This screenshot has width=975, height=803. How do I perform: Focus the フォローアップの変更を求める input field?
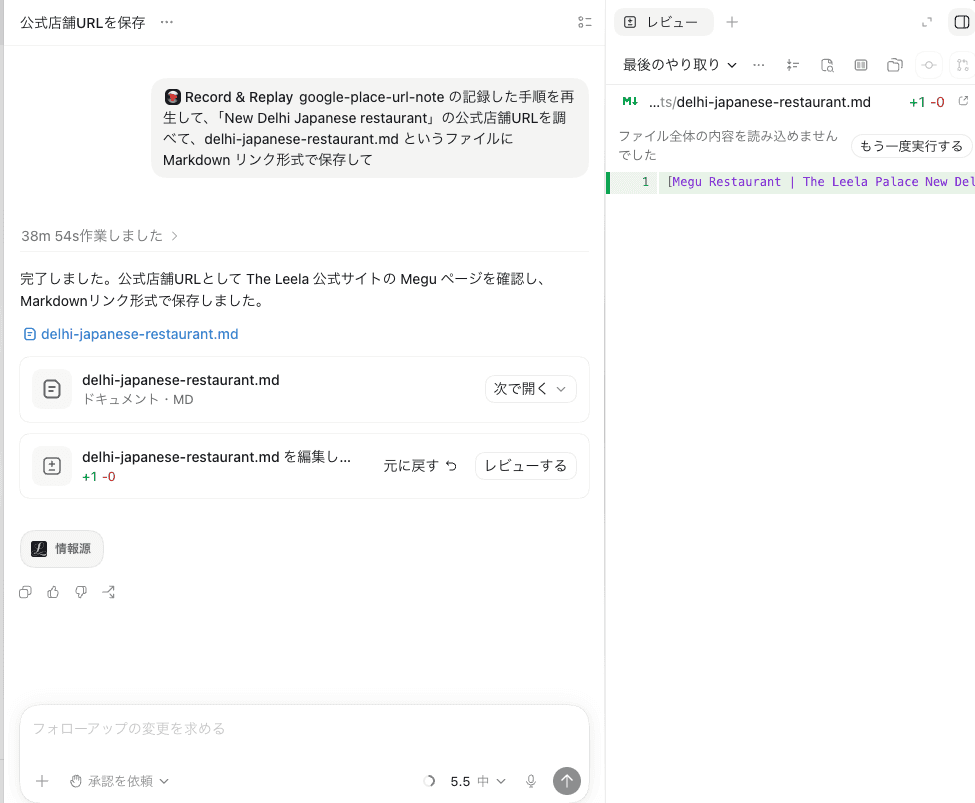coord(304,728)
